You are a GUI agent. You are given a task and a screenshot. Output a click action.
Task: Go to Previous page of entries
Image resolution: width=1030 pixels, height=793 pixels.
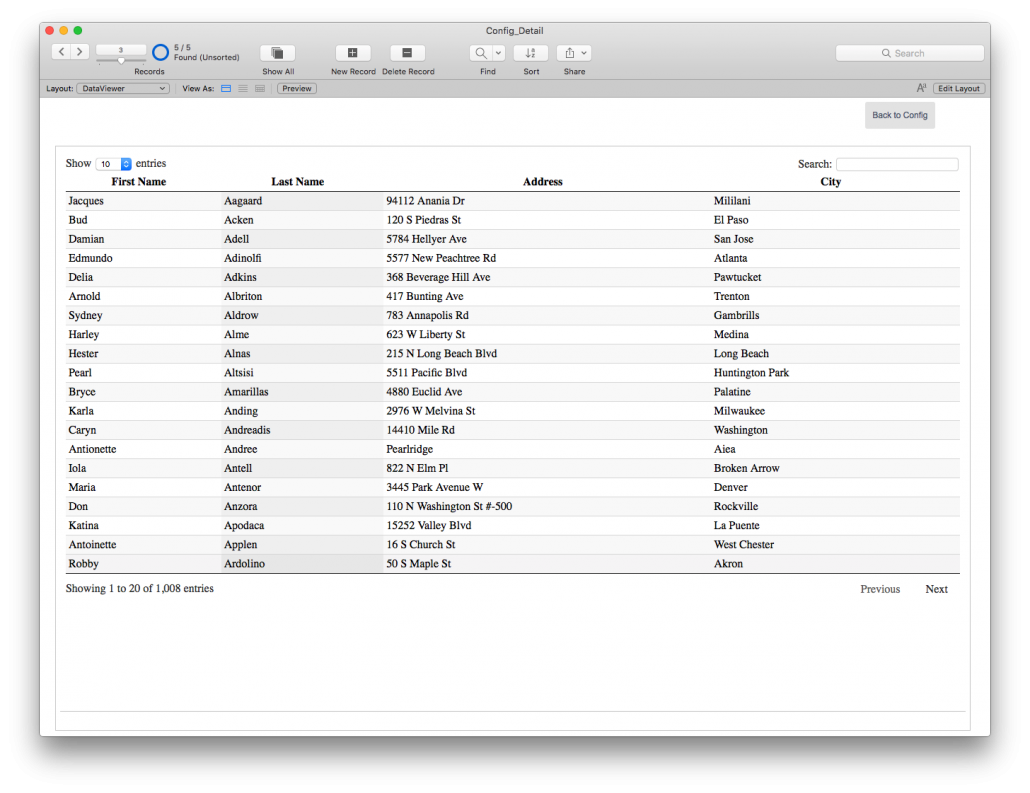[880, 589]
